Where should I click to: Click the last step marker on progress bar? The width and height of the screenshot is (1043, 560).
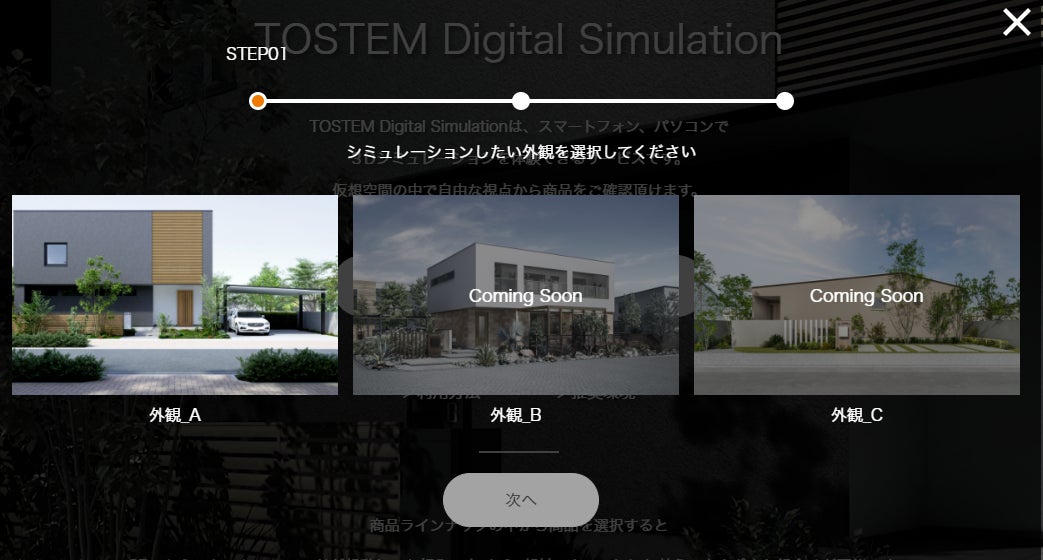[785, 101]
